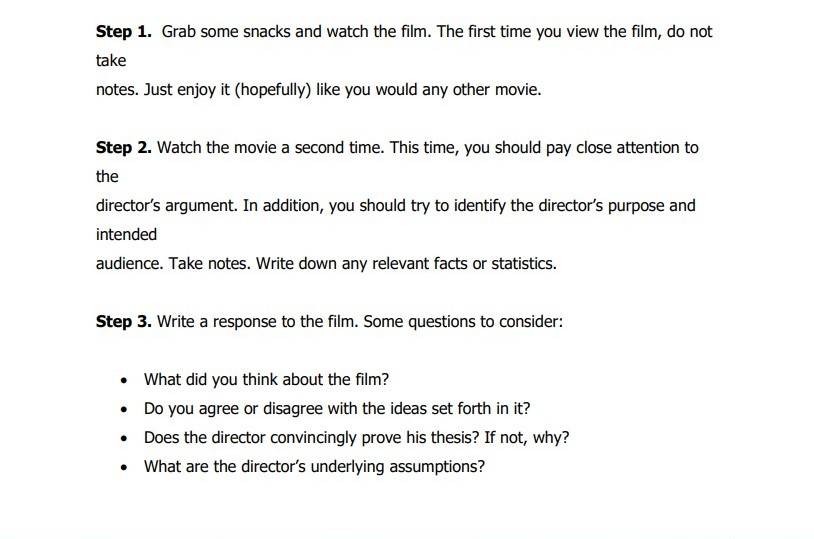The height and width of the screenshot is (539, 814).
Task: Click the bullet before 'What did you think'
Action: (124, 381)
